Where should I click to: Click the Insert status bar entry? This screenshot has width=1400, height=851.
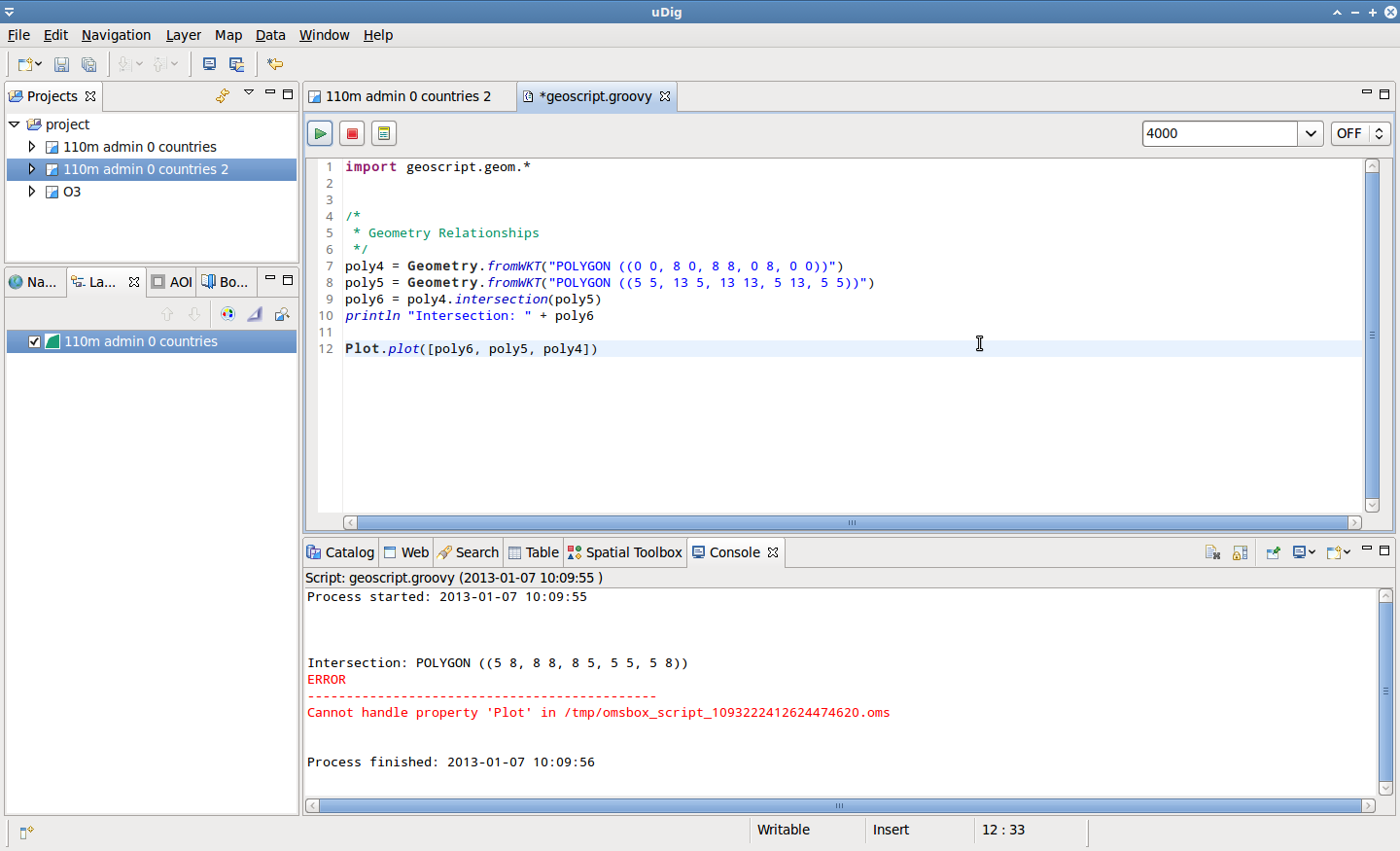point(891,830)
